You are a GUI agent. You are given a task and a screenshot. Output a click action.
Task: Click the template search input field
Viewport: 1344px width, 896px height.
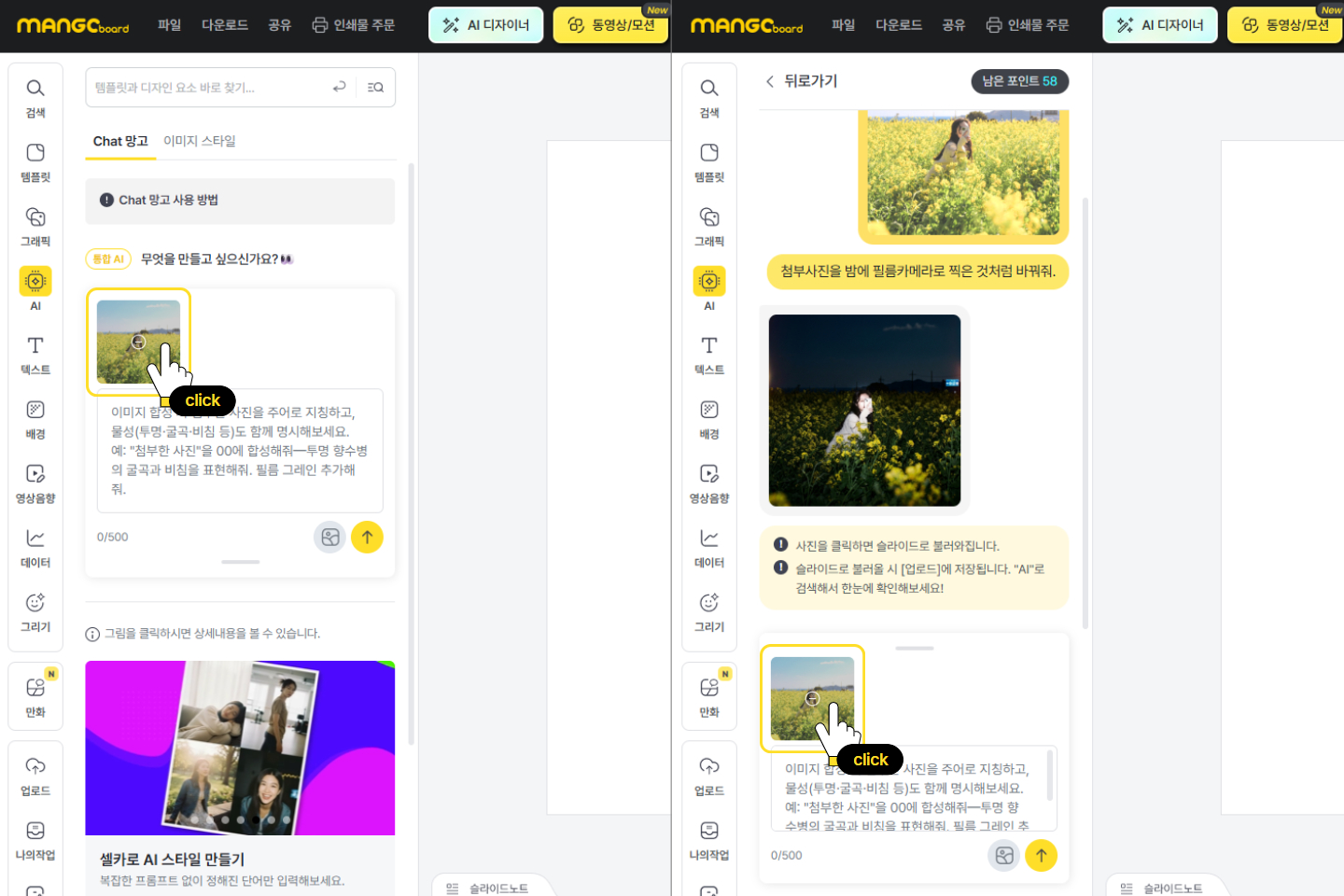pos(205,87)
